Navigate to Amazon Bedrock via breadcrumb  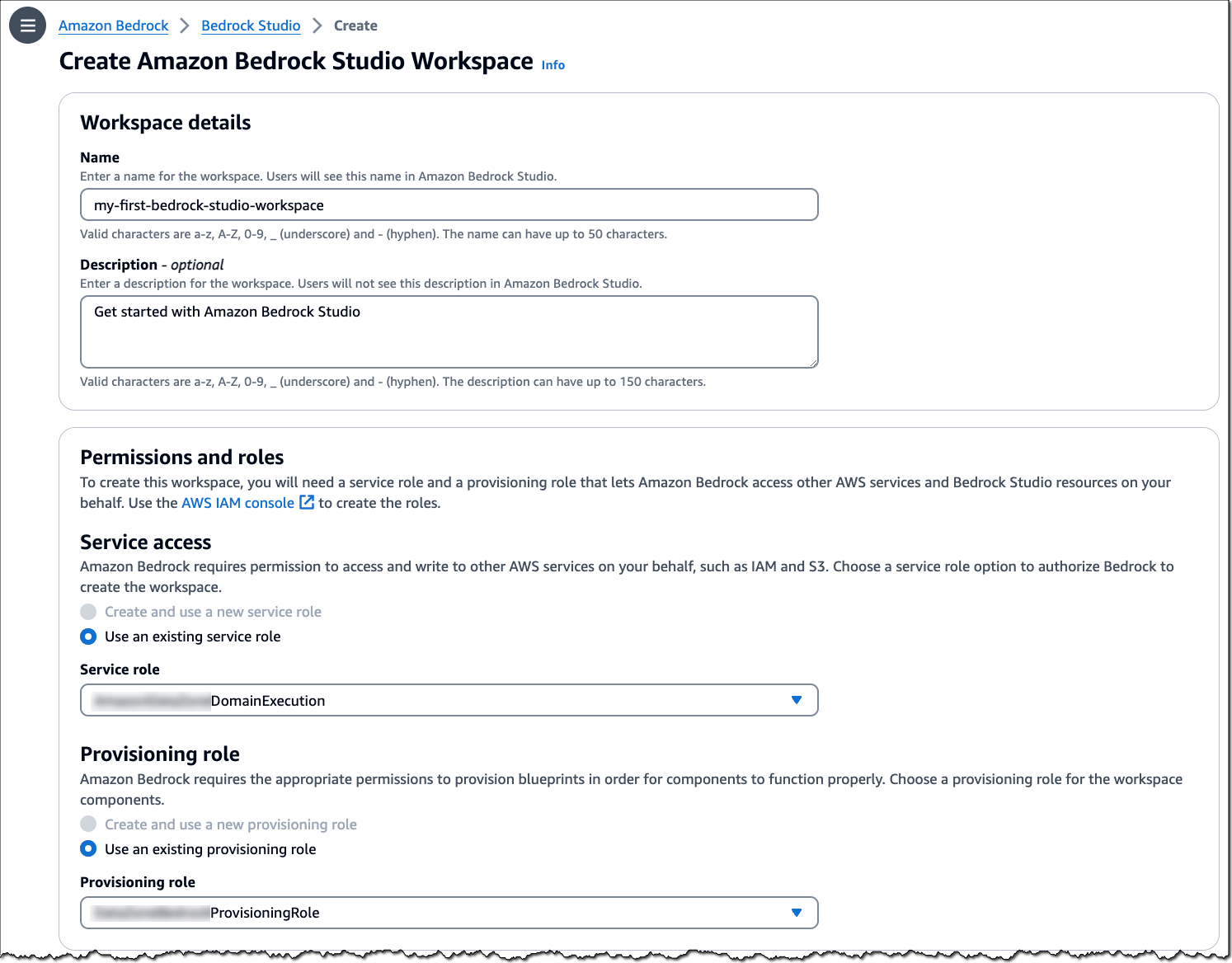click(113, 26)
